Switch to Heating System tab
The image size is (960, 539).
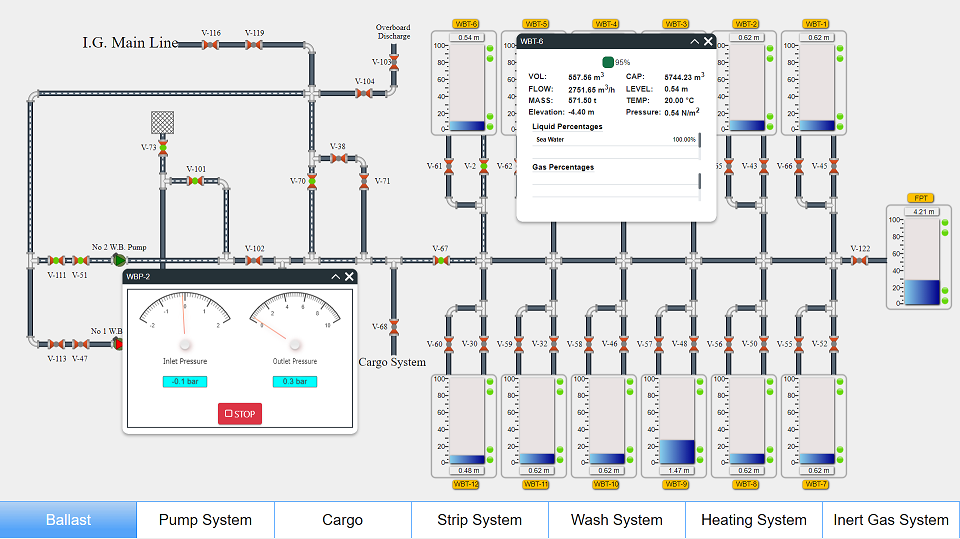[x=754, y=520]
